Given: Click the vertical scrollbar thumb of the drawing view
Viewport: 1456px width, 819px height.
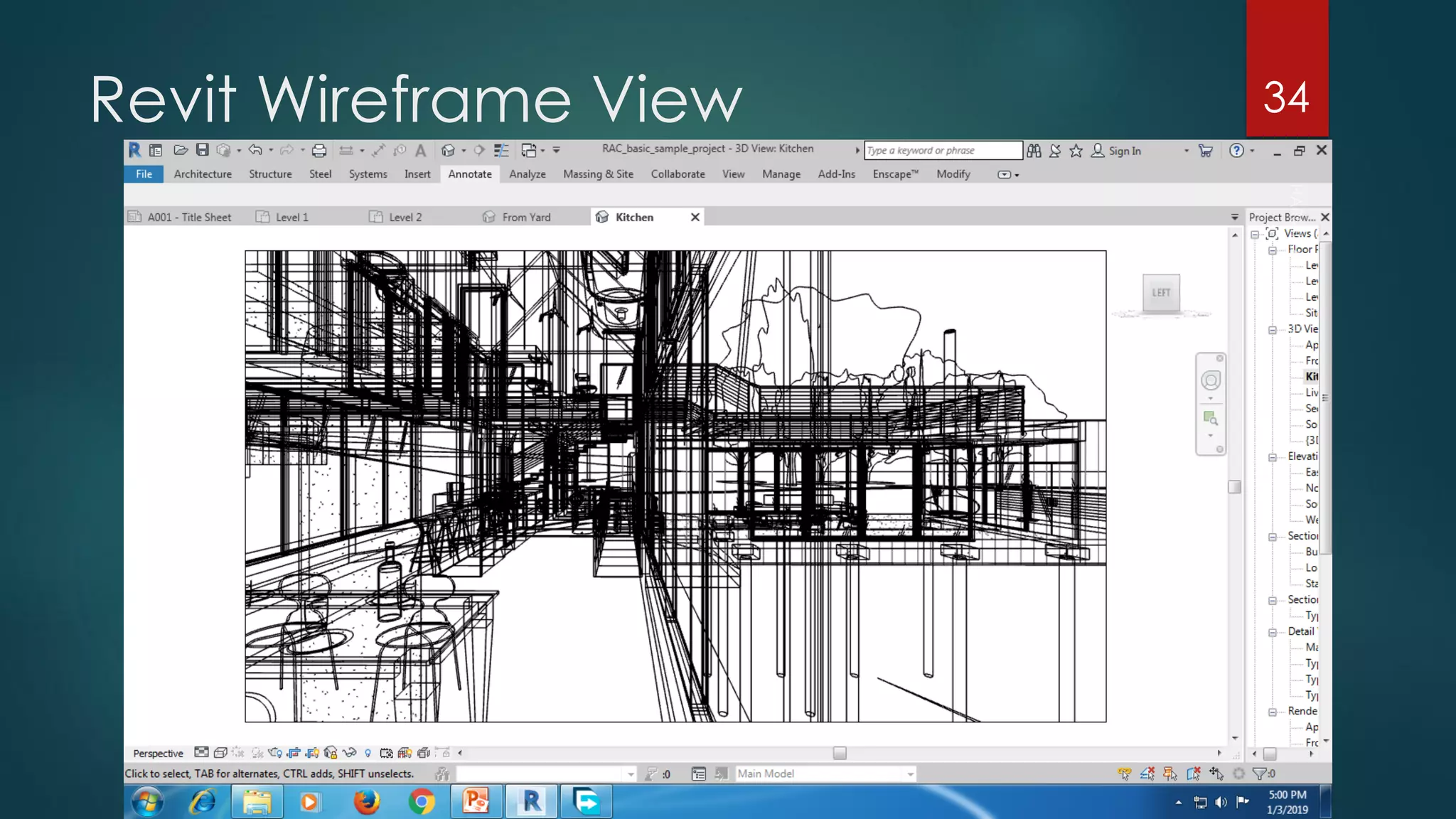Looking at the screenshot, I should point(1235,487).
